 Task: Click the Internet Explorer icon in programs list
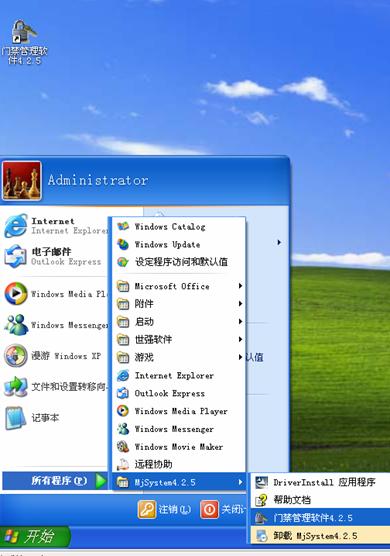pyautogui.click(x=123, y=375)
